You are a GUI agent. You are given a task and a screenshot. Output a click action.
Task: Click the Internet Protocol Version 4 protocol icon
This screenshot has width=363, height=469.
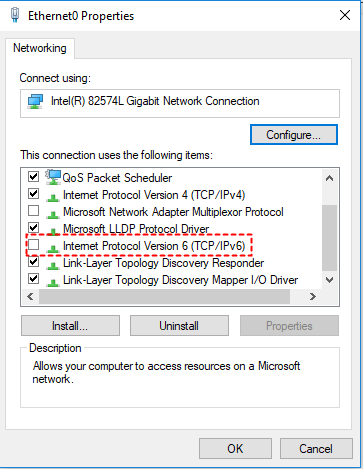tap(53, 198)
